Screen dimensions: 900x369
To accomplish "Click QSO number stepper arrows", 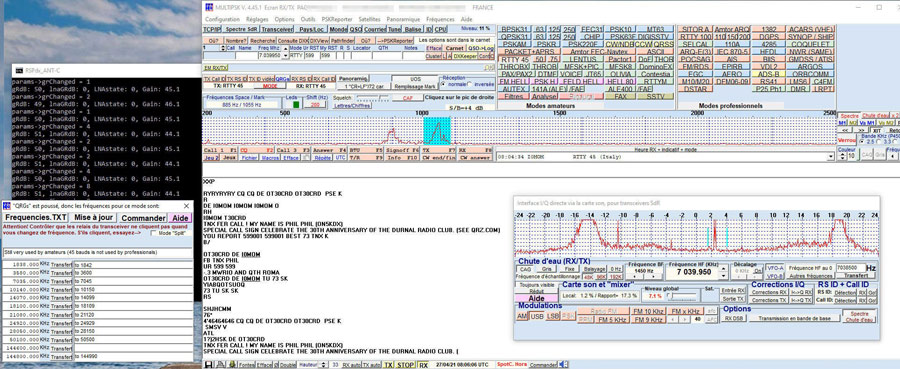I will click(x=223, y=48).
